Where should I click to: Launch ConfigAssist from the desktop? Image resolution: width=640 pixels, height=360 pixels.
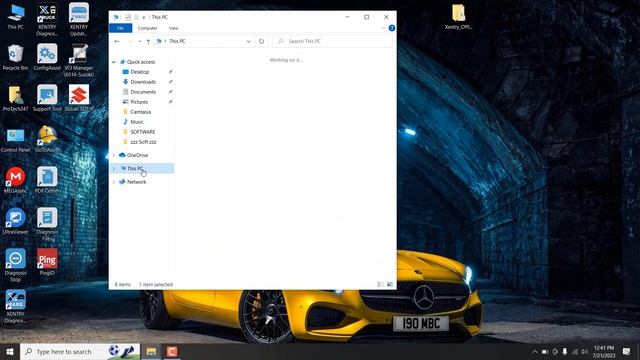pyautogui.click(x=47, y=58)
